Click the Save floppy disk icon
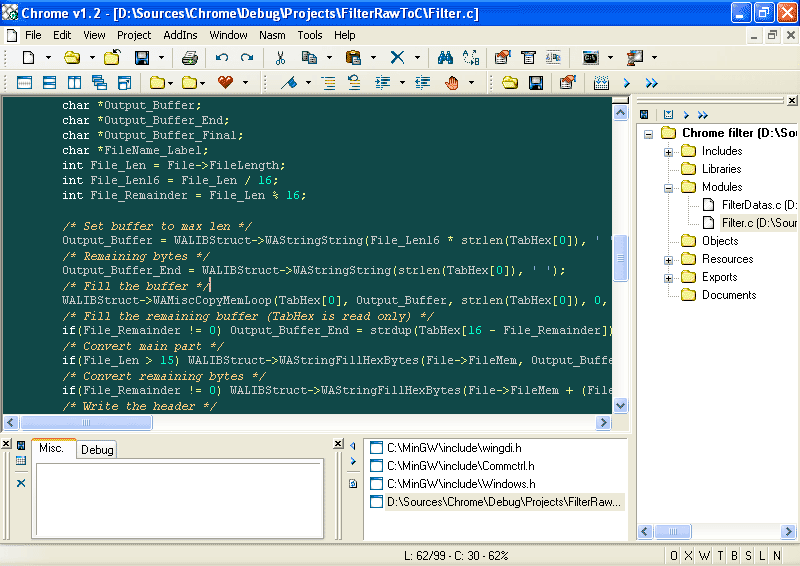The width and height of the screenshot is (800, 566). [x=141, y=58]
